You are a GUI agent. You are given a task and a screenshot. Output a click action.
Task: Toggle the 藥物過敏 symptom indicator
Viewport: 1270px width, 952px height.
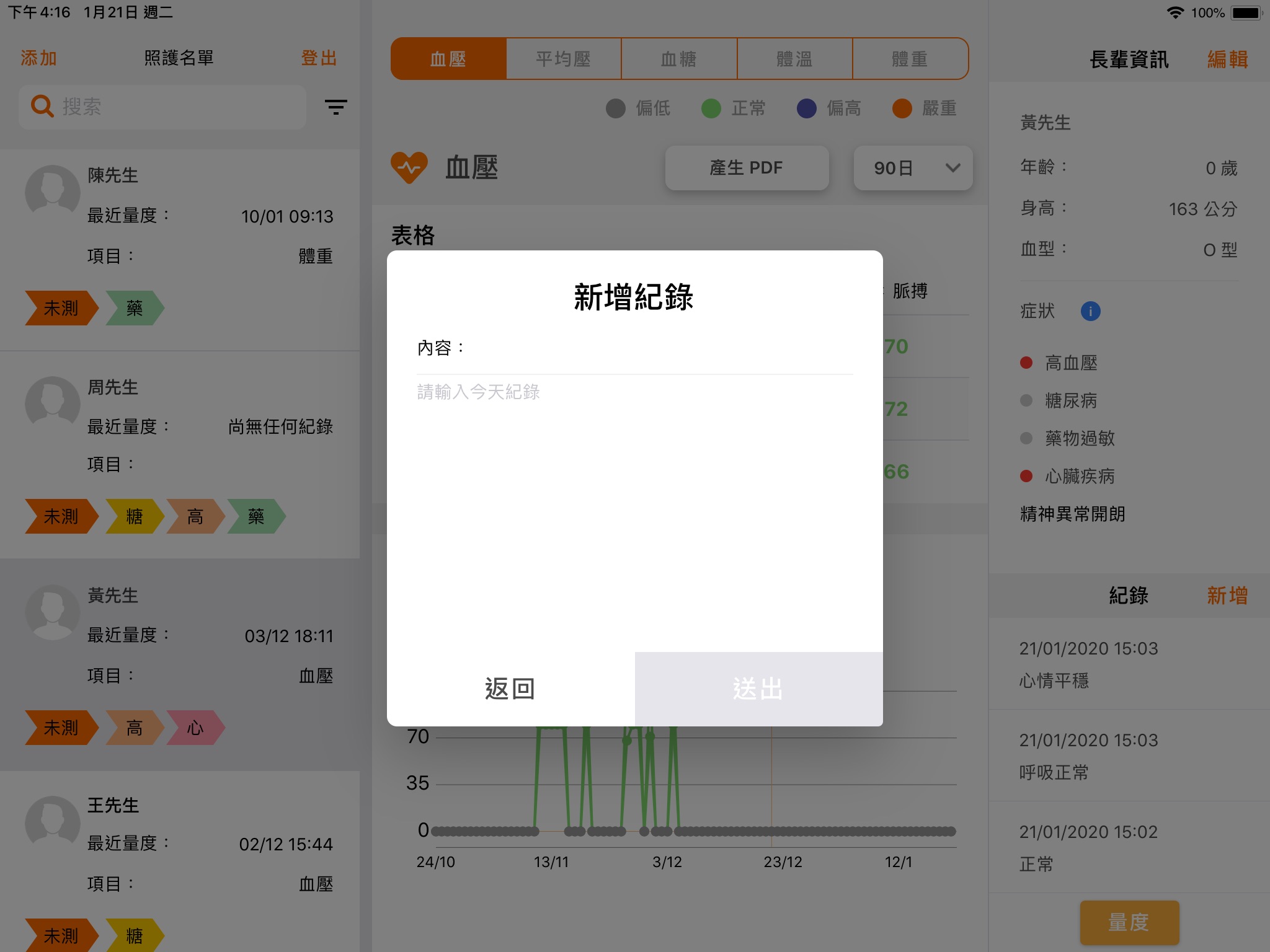[x=1026, y=439]
